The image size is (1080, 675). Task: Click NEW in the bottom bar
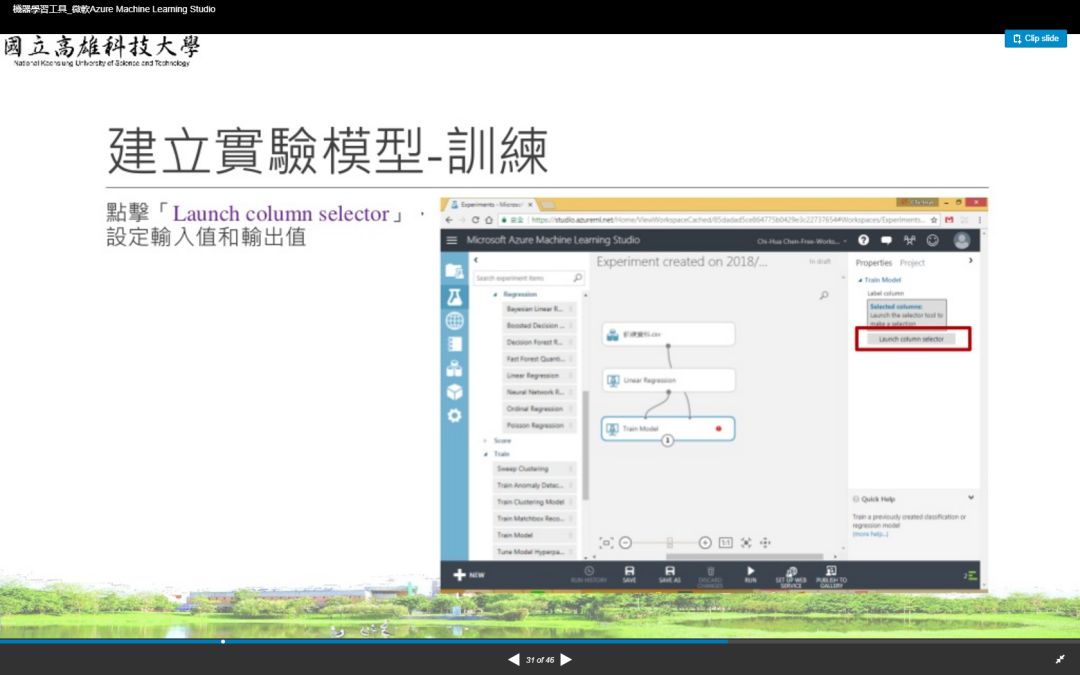click(x=469, y=575)
